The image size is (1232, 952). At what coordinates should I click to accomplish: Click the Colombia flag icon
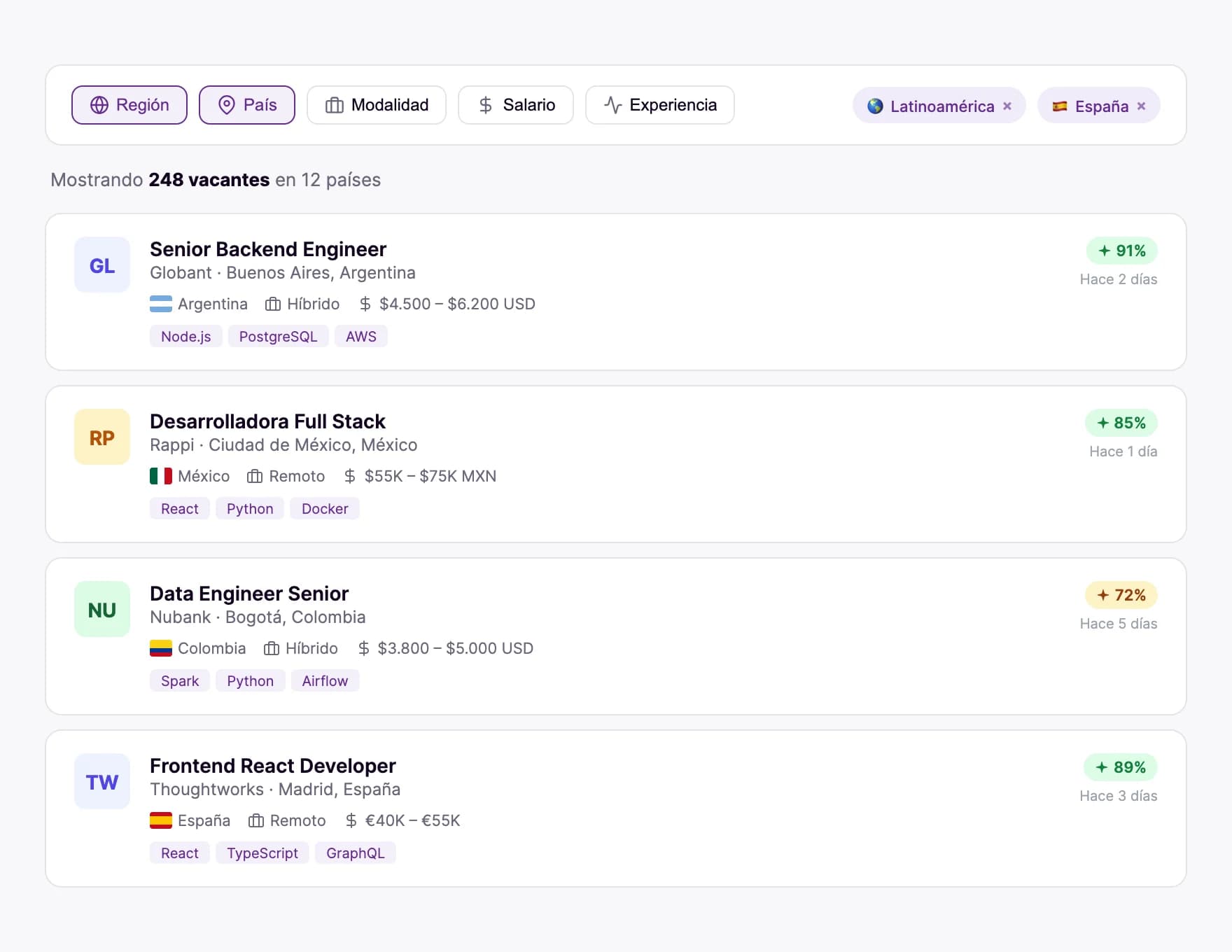(x=161, y=648)
